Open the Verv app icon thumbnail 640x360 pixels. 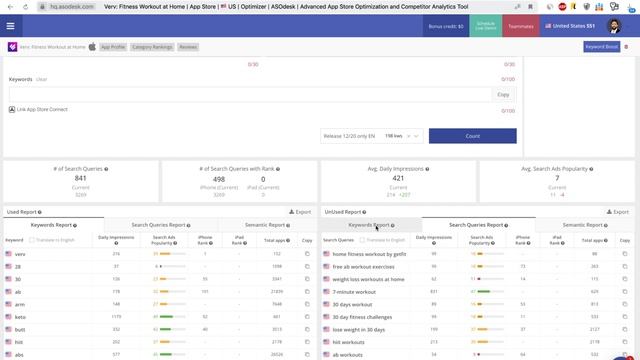[13, 47]
